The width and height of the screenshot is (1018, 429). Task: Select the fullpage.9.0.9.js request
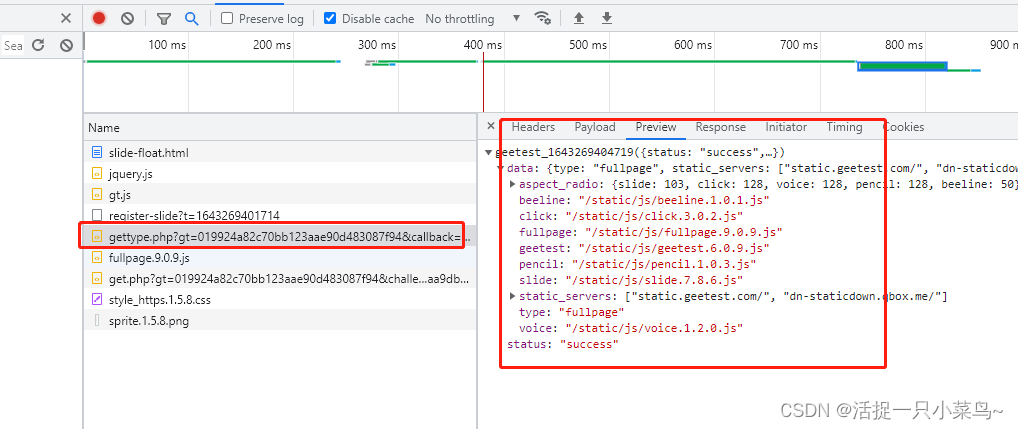149,257
